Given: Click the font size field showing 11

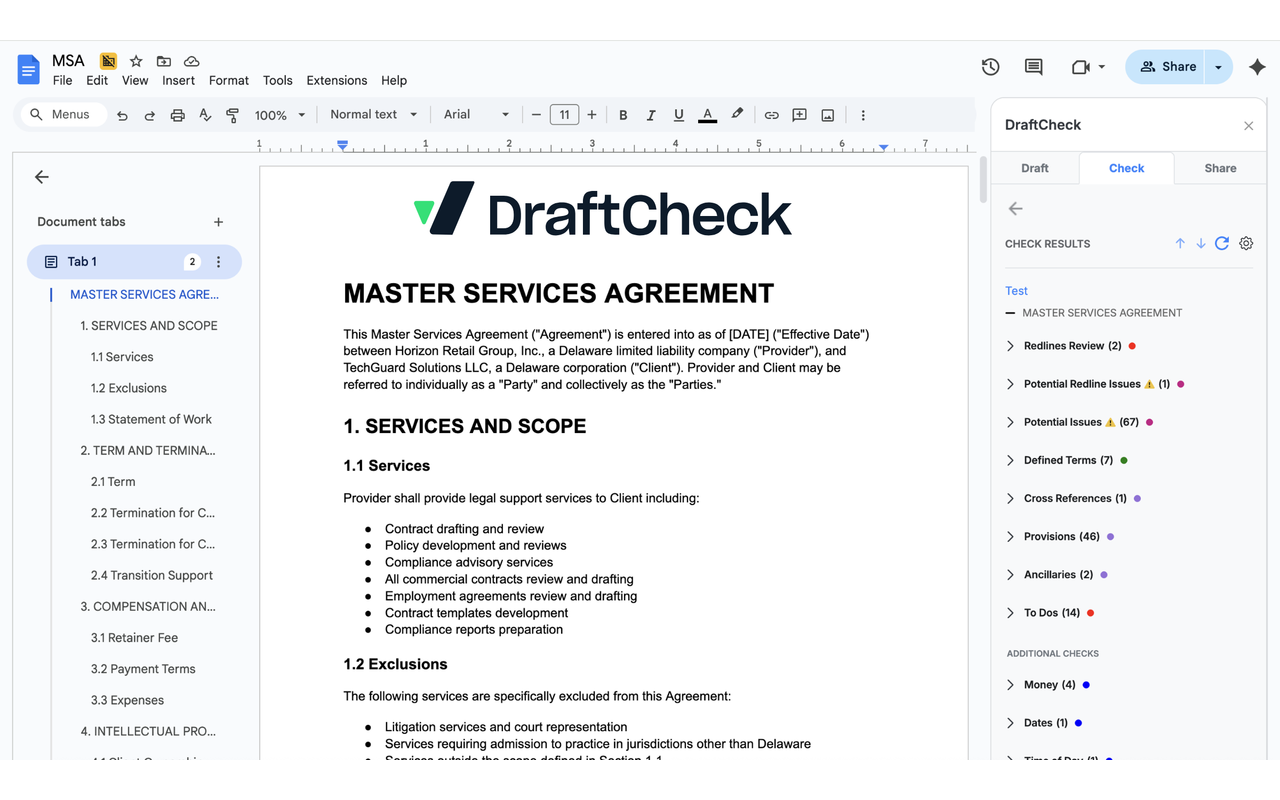Looking at the screenshot, I should point(564,115).
